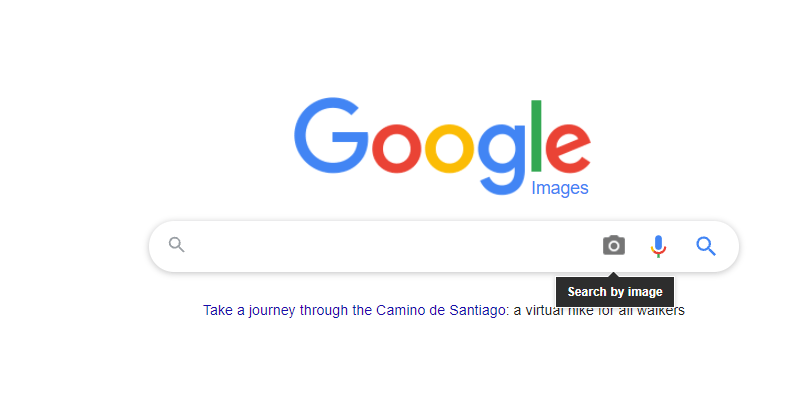
Task: Click the green letter l in the logo
Action: click(x=536, y=135)
